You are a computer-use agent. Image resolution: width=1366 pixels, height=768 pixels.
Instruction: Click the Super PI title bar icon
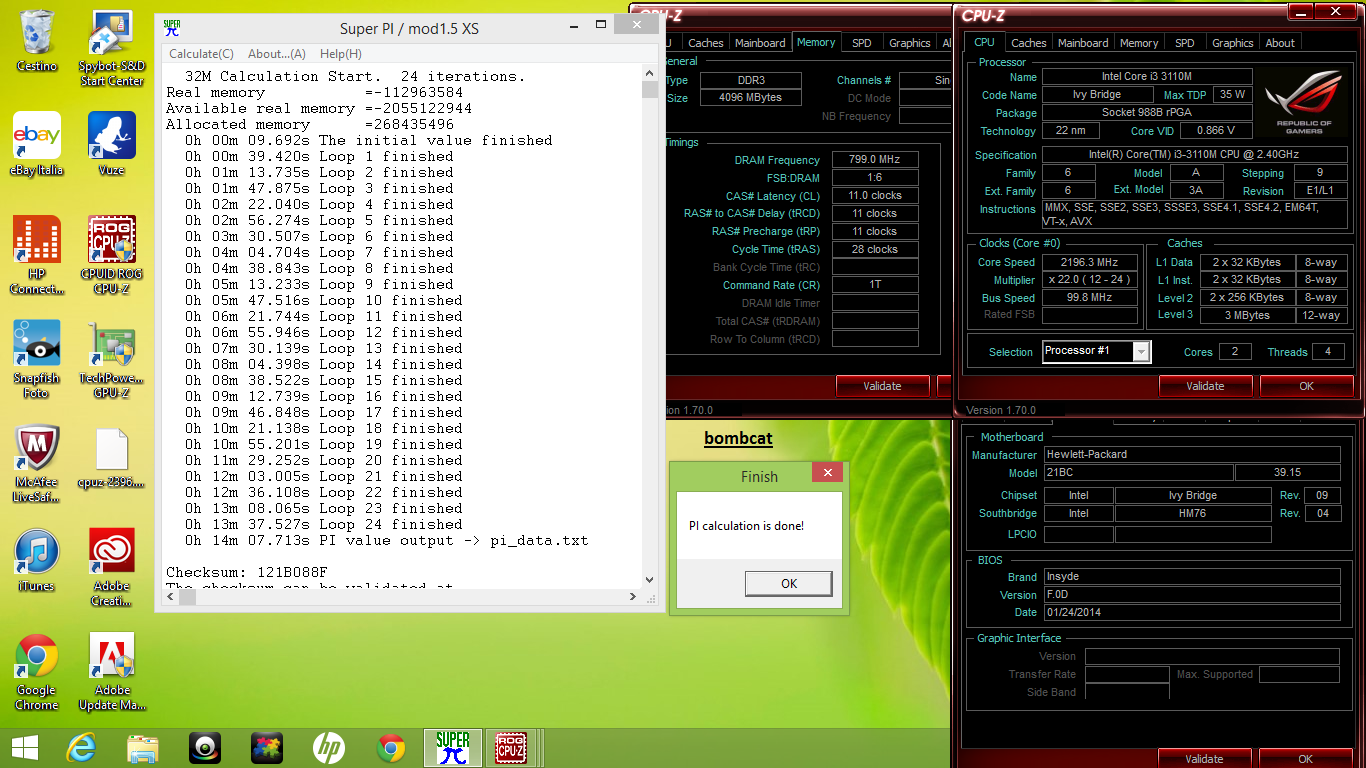(172, 28)
